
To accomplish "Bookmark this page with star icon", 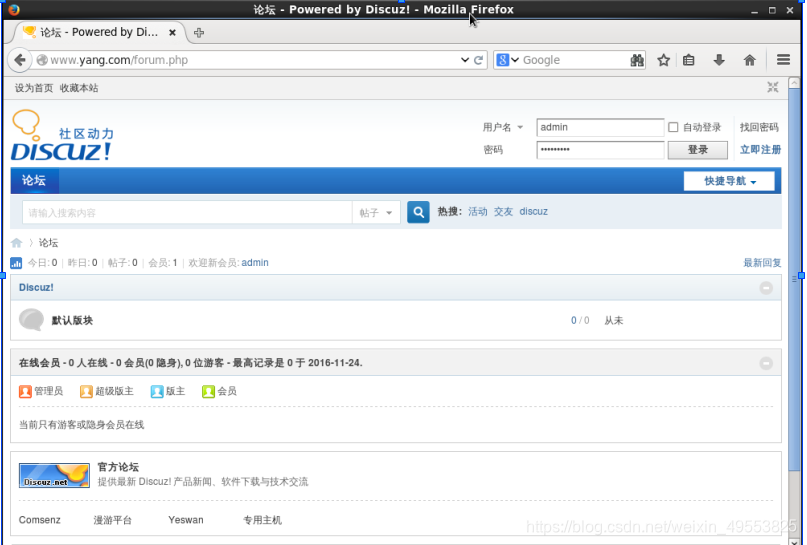I will coord(663,60).
